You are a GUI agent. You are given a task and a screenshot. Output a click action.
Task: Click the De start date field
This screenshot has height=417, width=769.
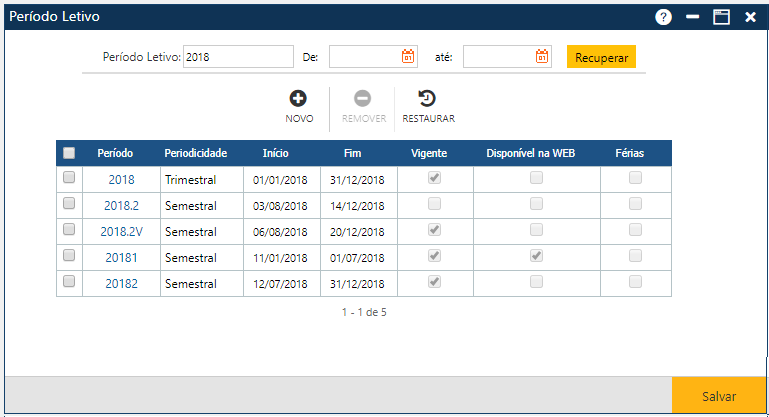coord(364,57)
